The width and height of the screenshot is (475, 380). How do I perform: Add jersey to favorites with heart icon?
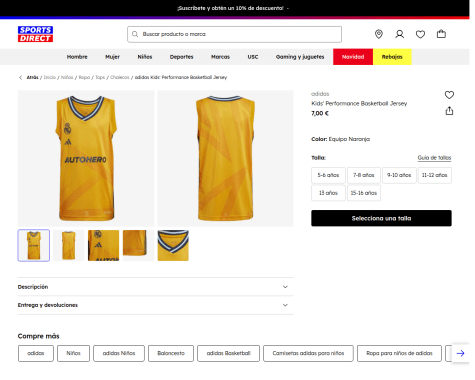click(x=449, y=95)
